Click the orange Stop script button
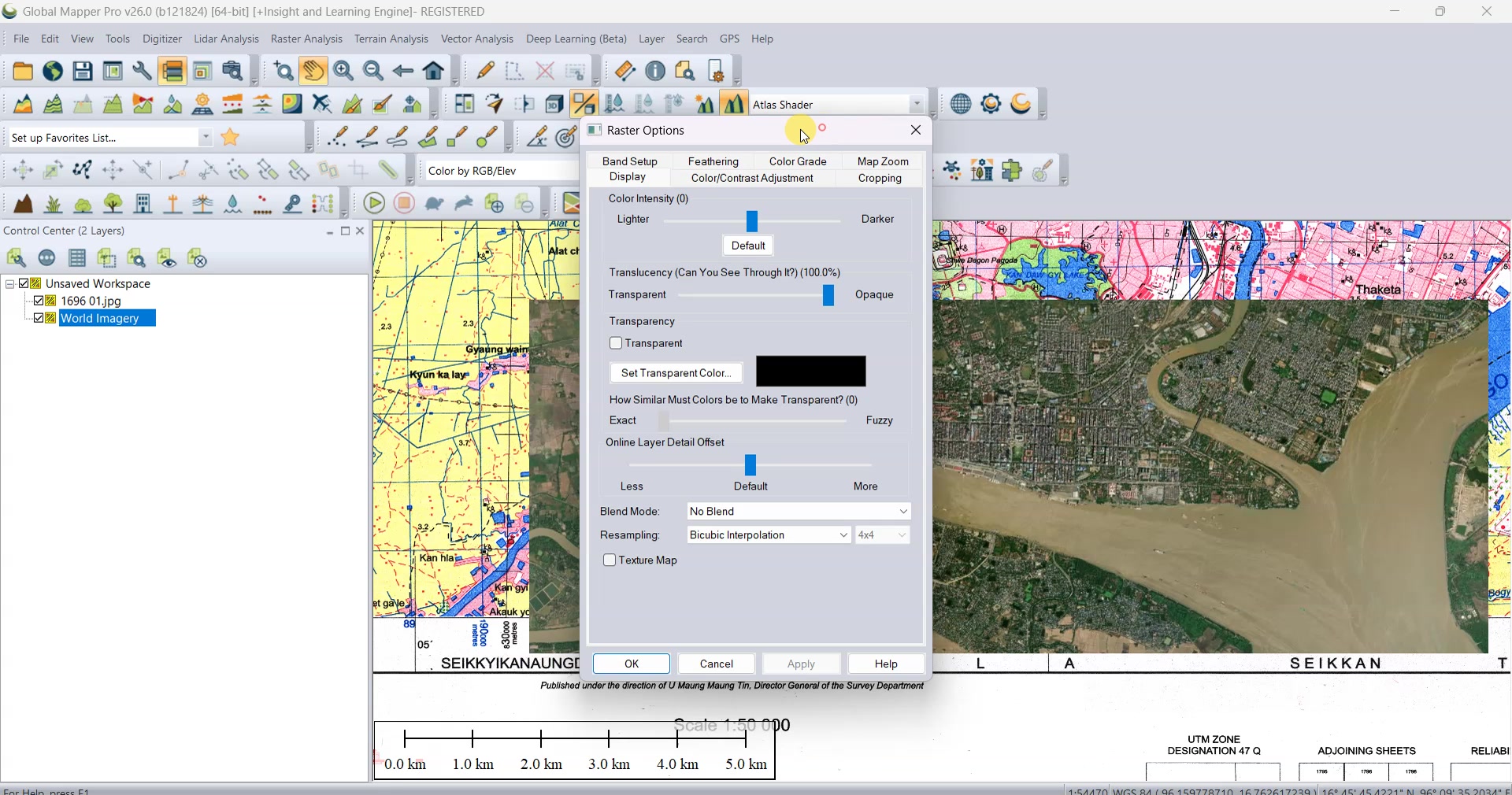Image resolution: width=1512 pixels, height=795 pixels. pos(405,204)
